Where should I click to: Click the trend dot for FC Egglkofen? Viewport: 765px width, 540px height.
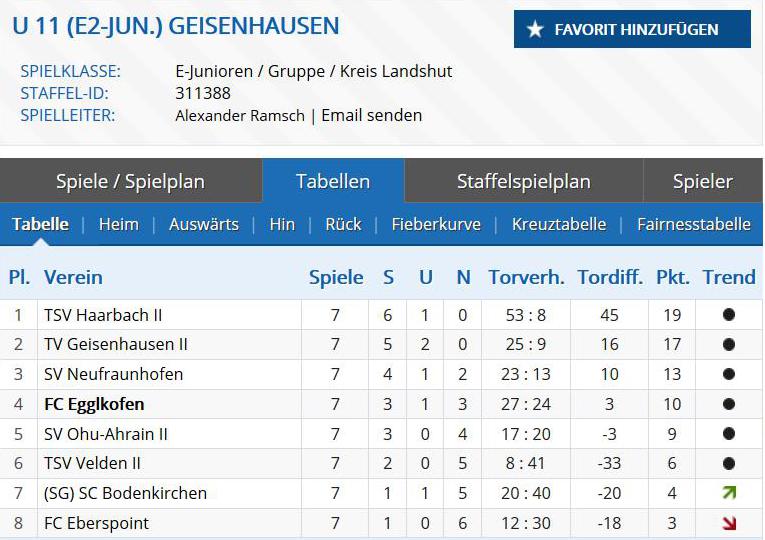729,404
